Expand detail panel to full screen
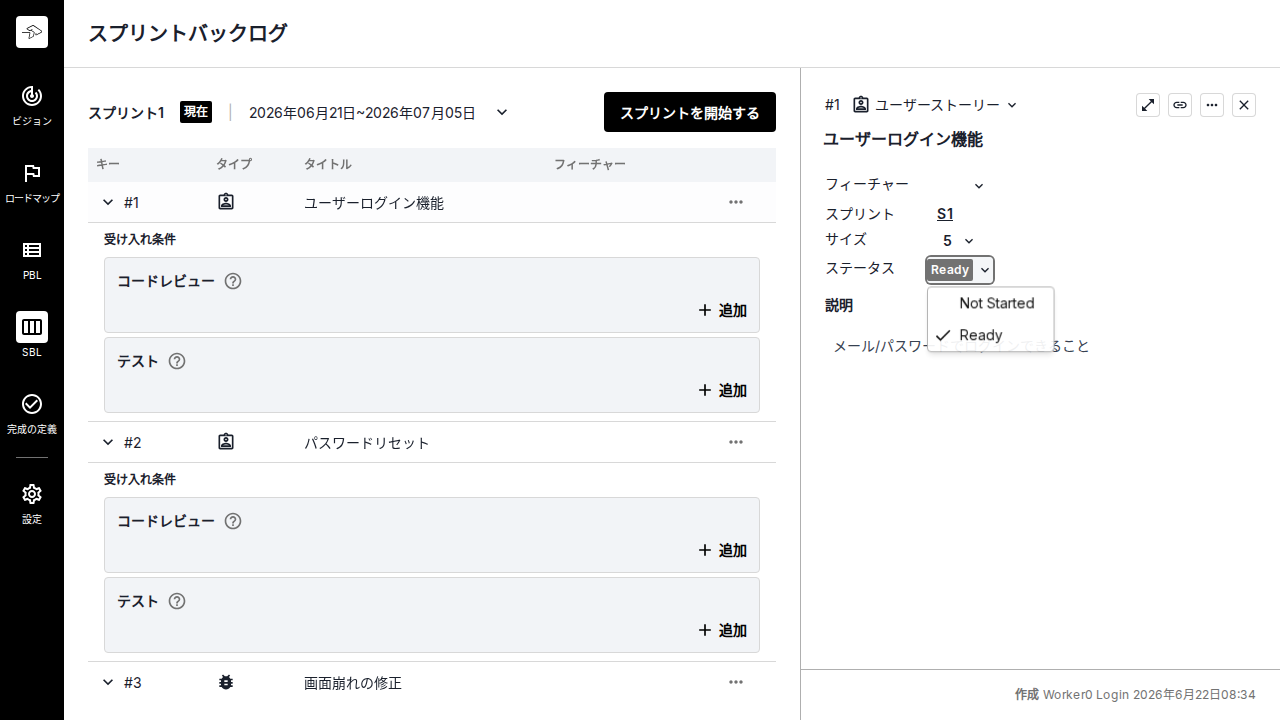This screenshot has width=1280, height=720. [1148, 105]
